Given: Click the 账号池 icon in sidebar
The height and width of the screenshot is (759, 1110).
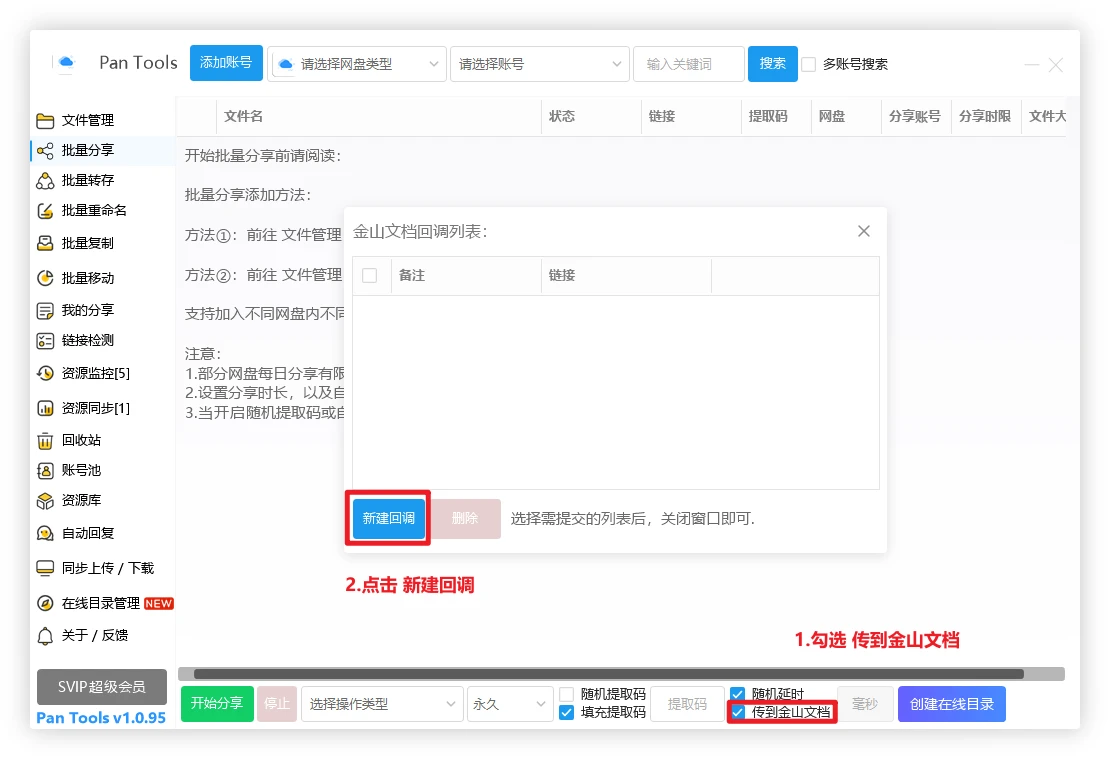Looking at the screenshot, I should (45, 471).
